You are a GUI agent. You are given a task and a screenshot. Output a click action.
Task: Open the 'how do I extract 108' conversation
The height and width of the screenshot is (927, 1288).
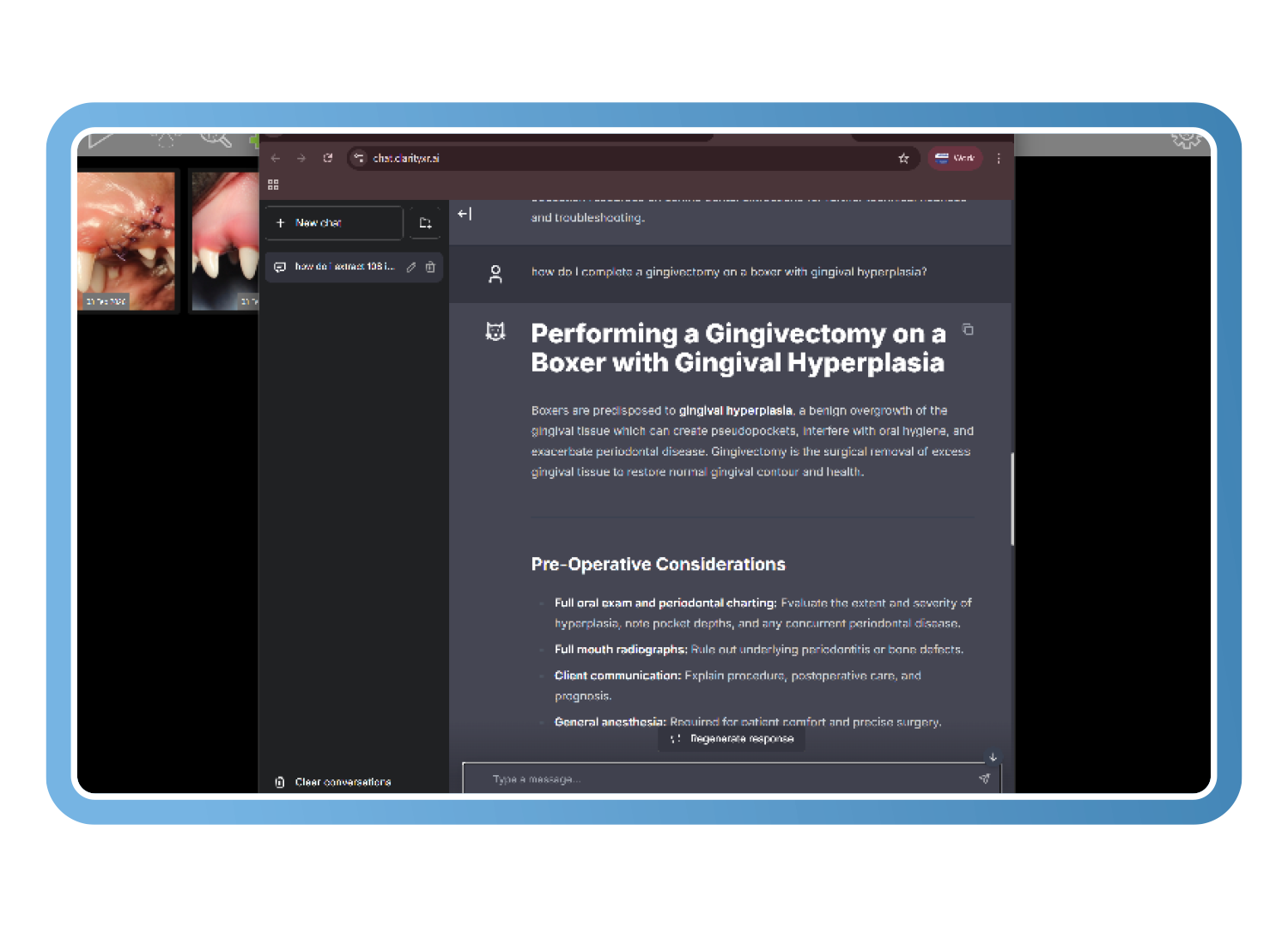[343, 267]
